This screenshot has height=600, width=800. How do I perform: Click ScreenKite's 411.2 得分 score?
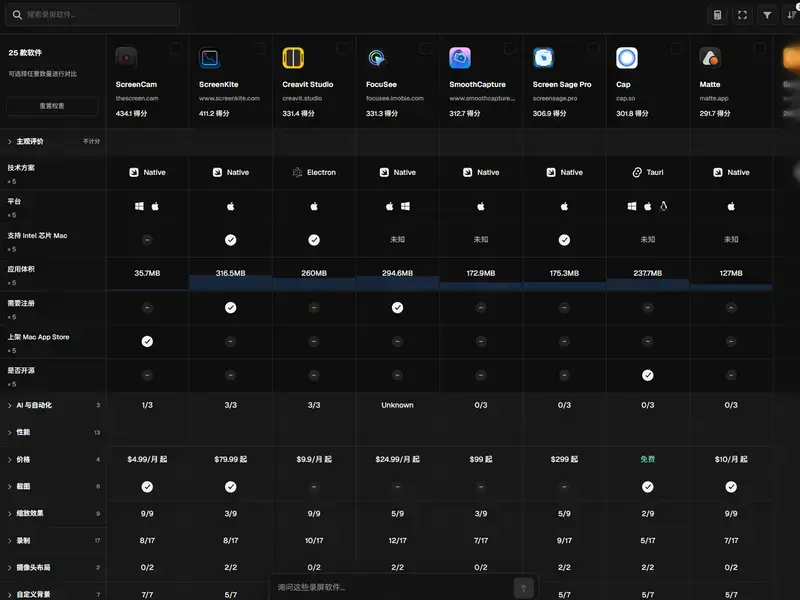(x=214, y=113)
